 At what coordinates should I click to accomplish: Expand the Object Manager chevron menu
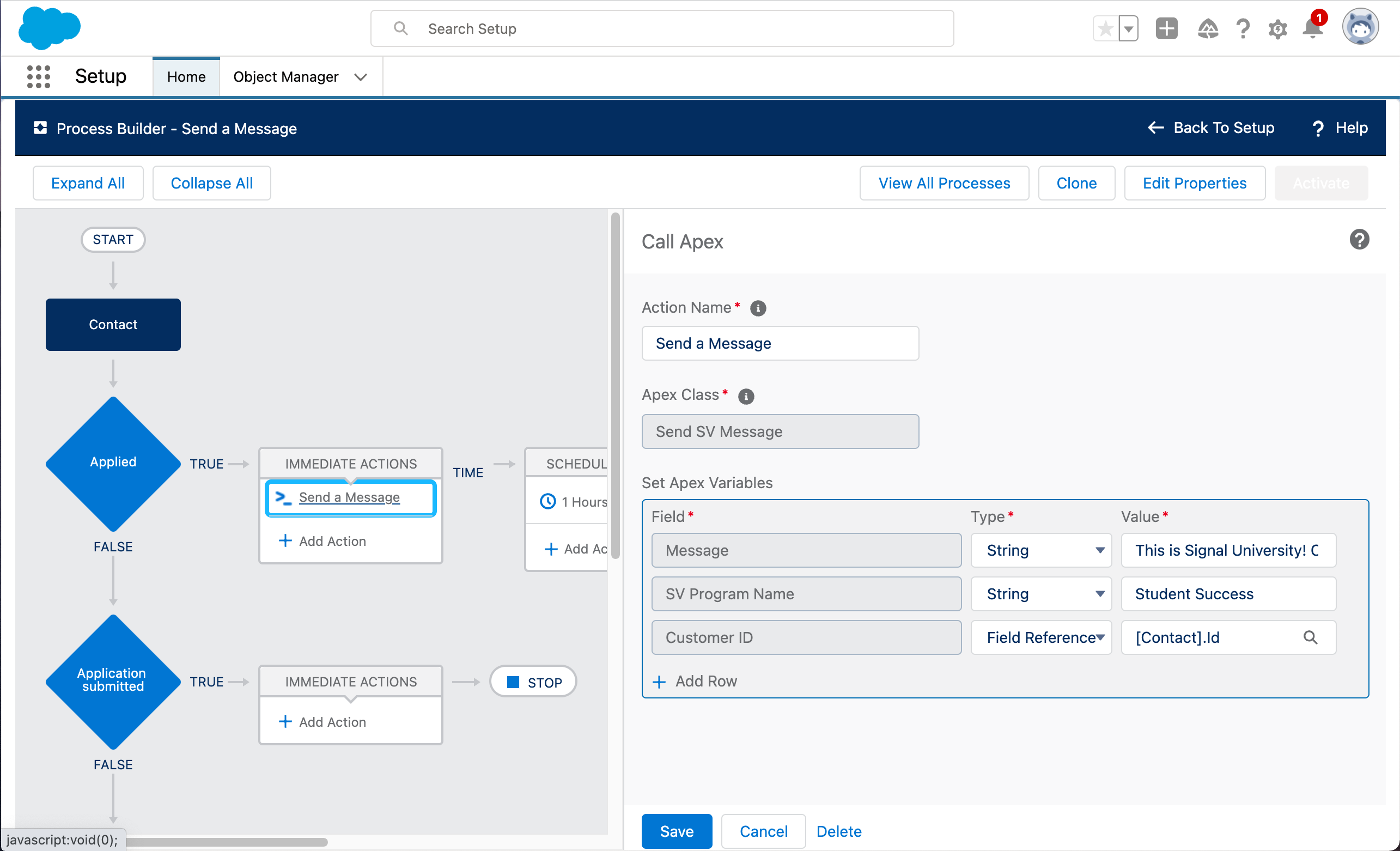(x=360, y=77)
